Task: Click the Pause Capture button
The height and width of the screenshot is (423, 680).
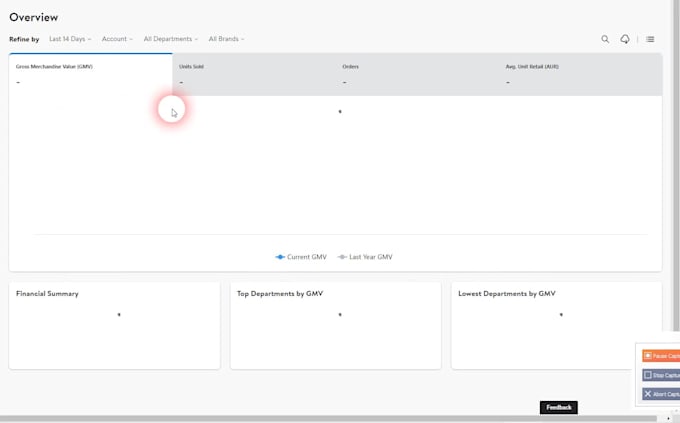Action: pos(661,356)
